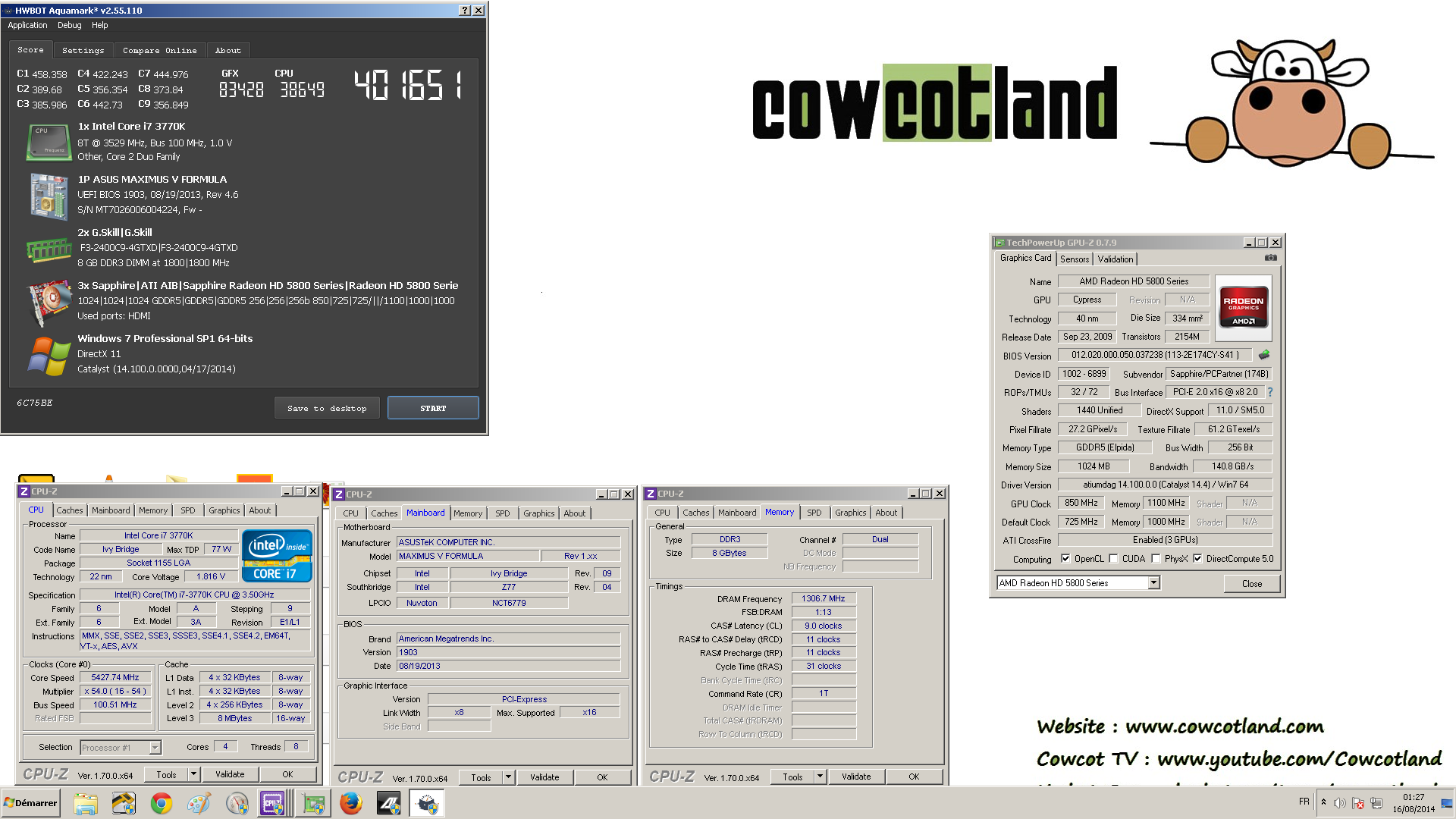Toggle the CUDA checkbox in GPU-Z
The image size is (1456, 819).
1113,559
